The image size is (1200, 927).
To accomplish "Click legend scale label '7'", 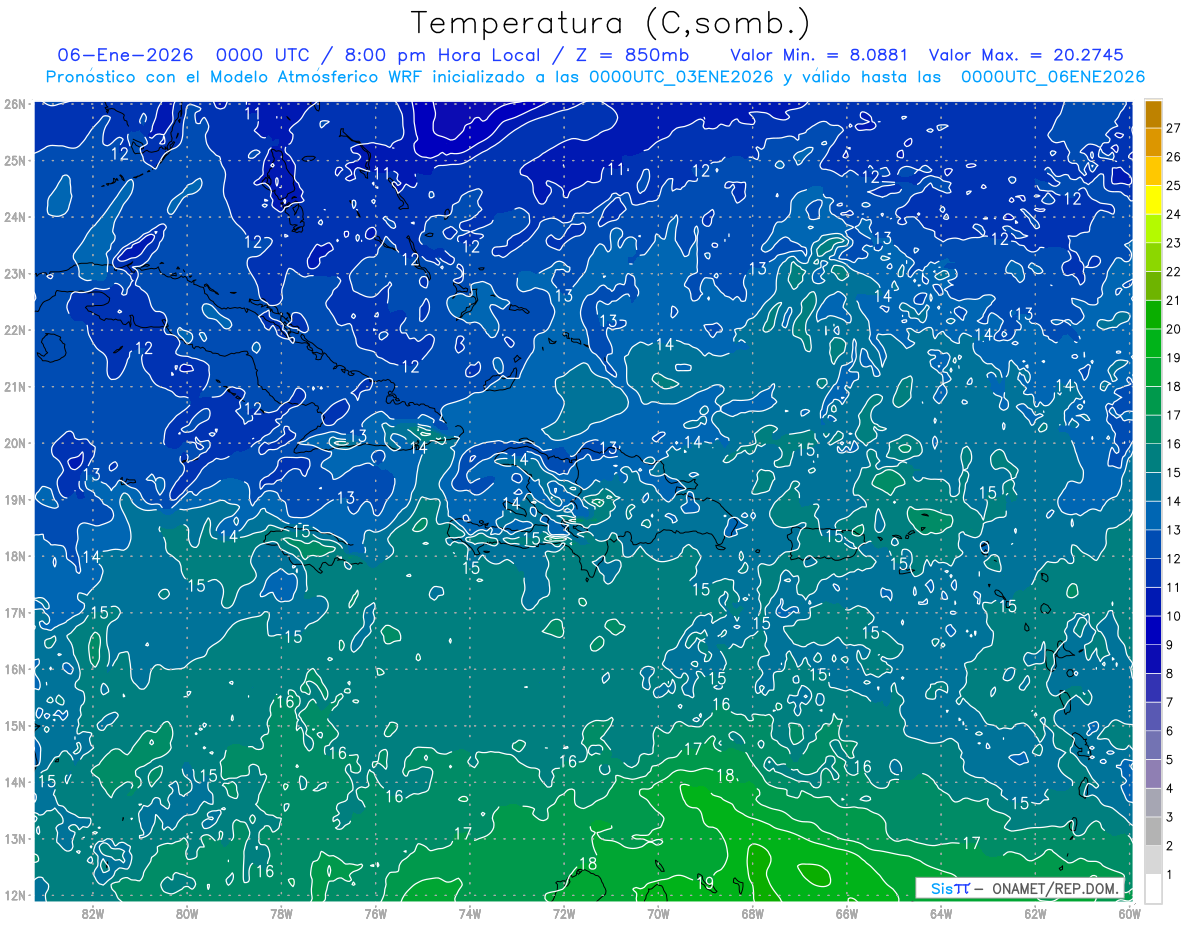I will pos(1170,702).
